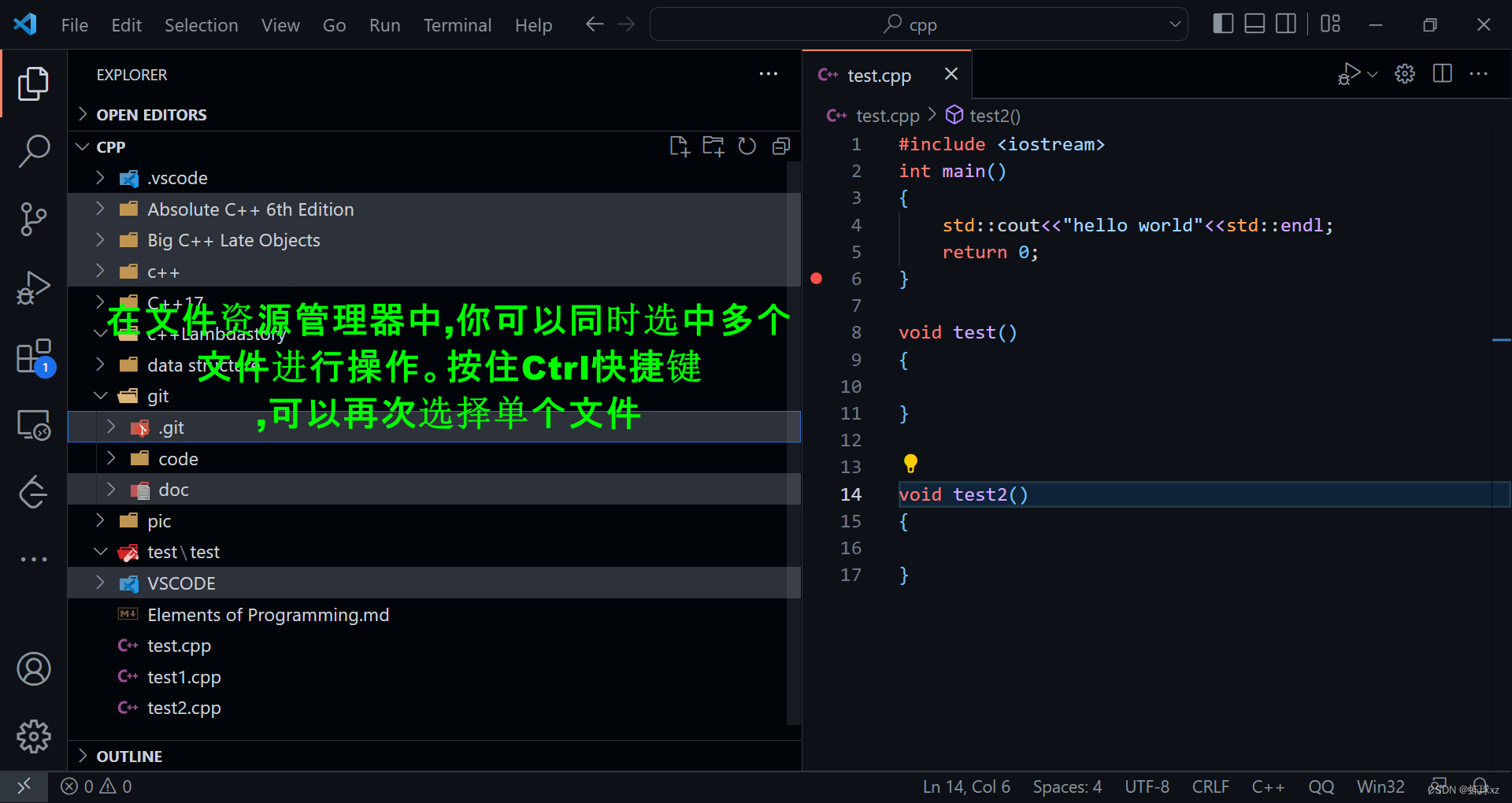Create a new file in CPP folder
The image size is (1512, 803).
click(x=679, y=146)
